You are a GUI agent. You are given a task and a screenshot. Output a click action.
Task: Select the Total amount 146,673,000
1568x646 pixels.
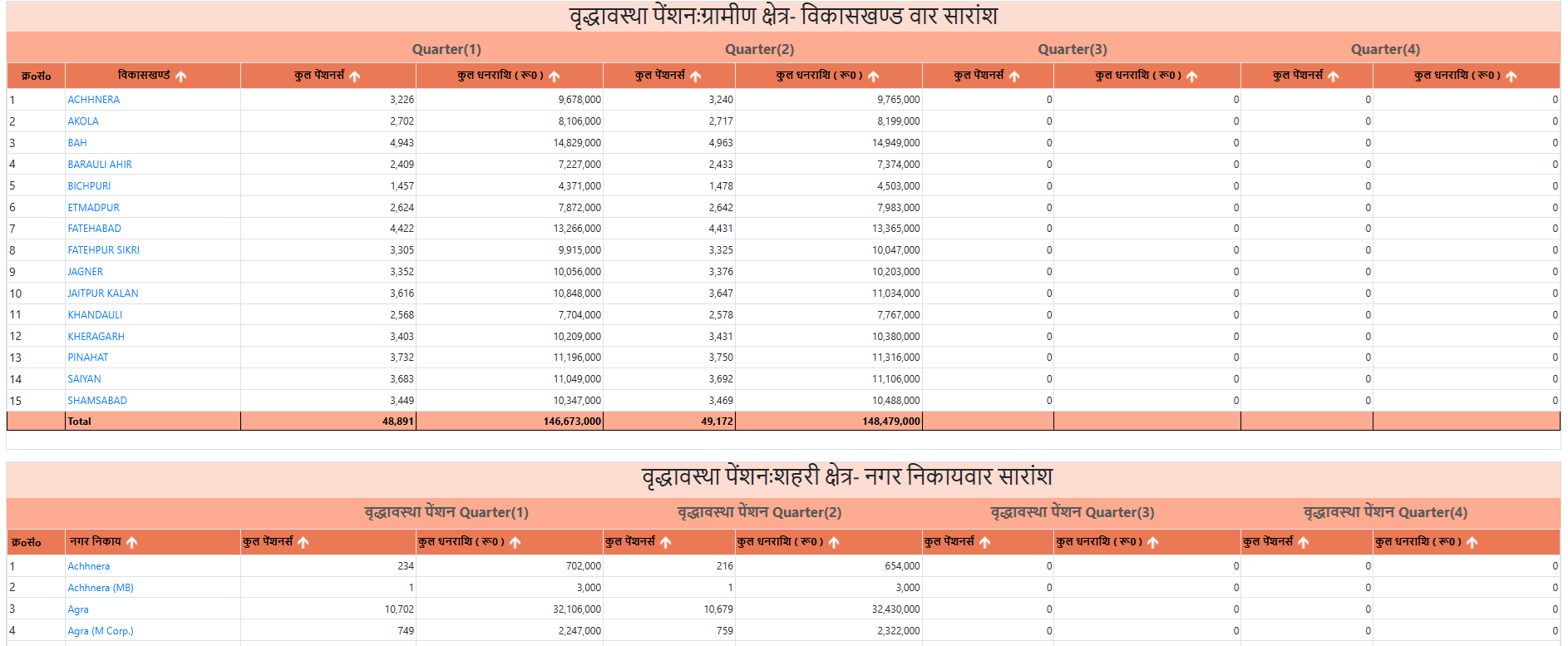[x=572, y=422]
